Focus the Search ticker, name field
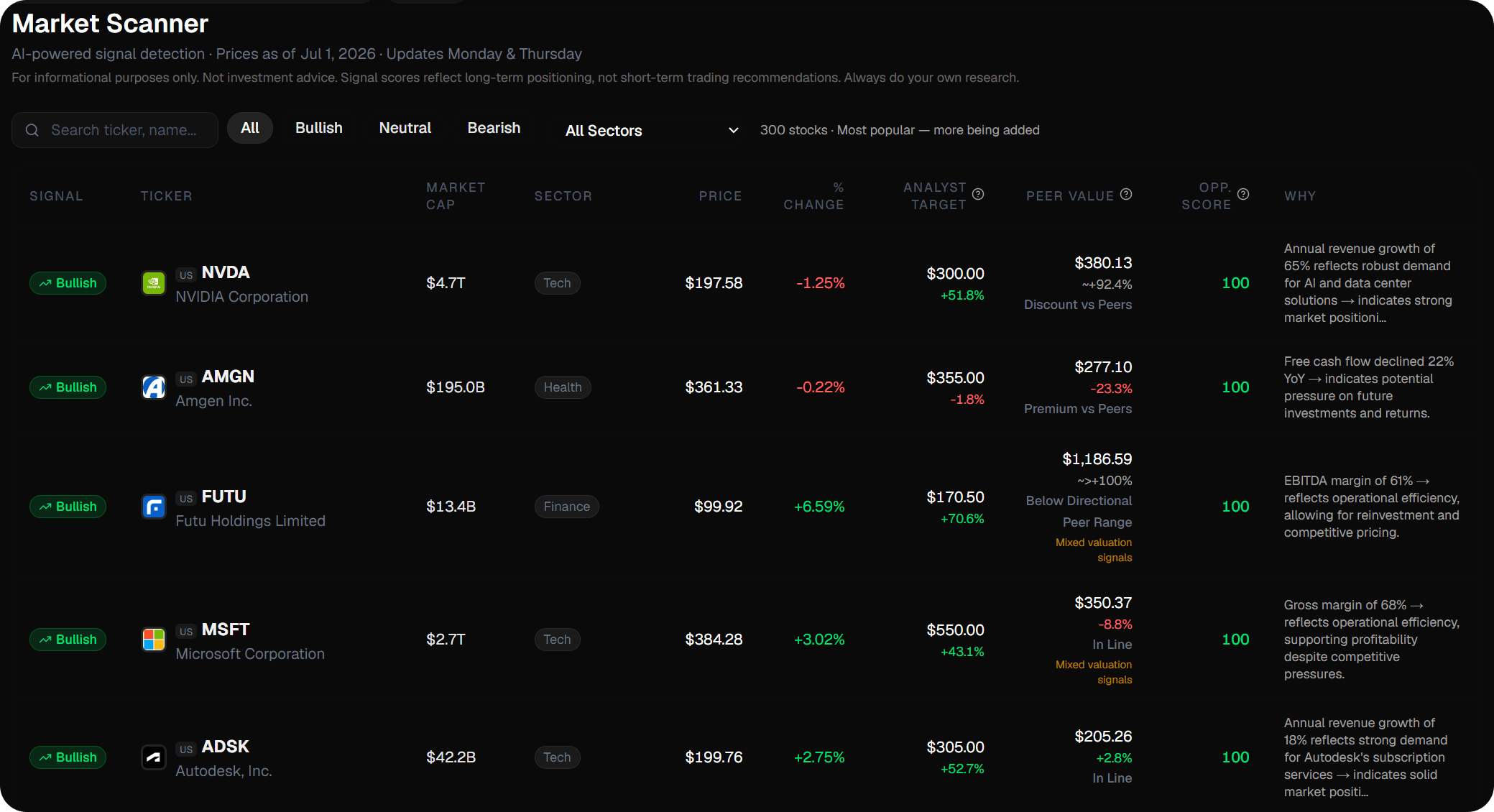 tap(115, 130)
